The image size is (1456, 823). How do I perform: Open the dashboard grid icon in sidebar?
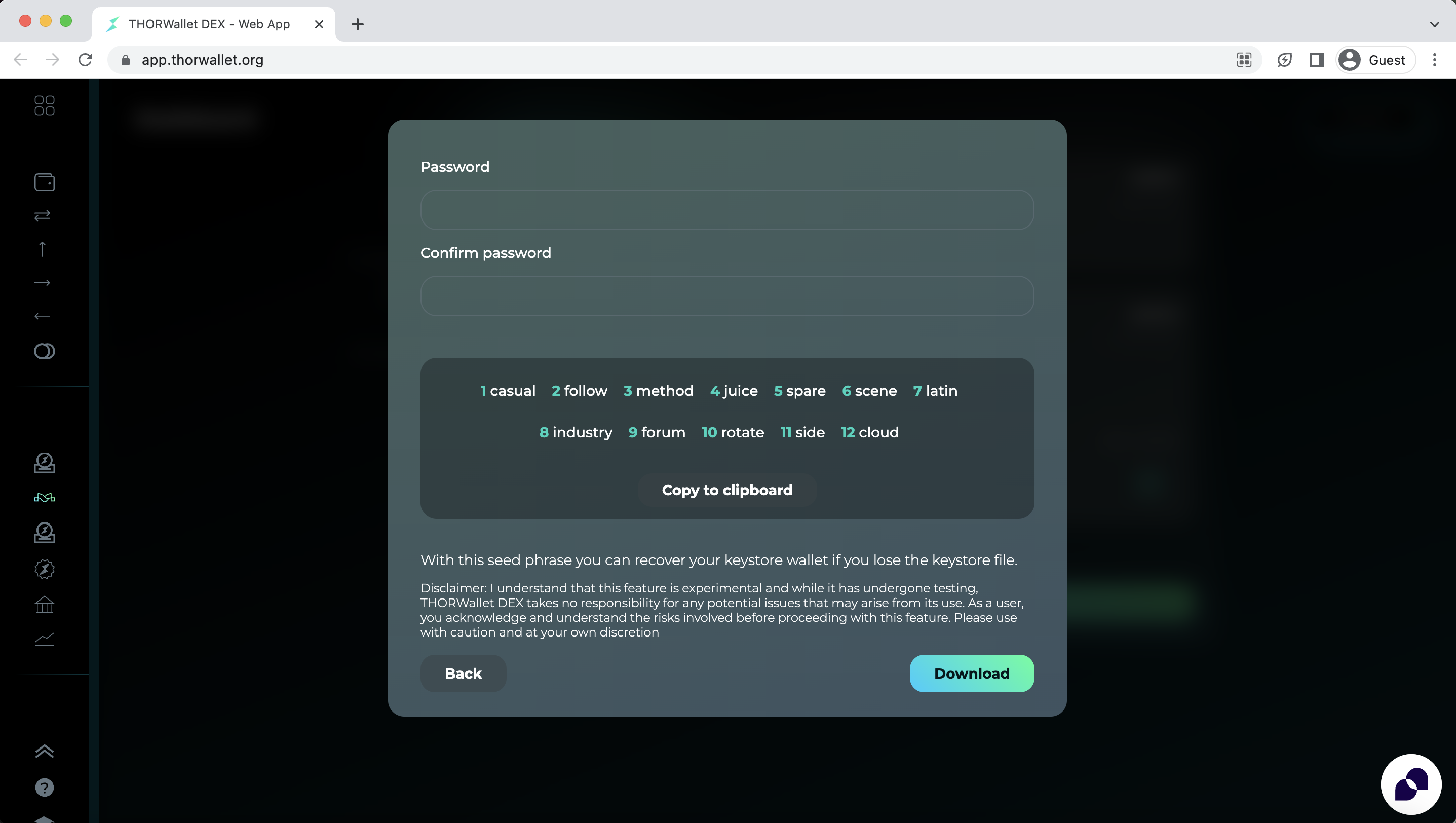click(44, 105)
